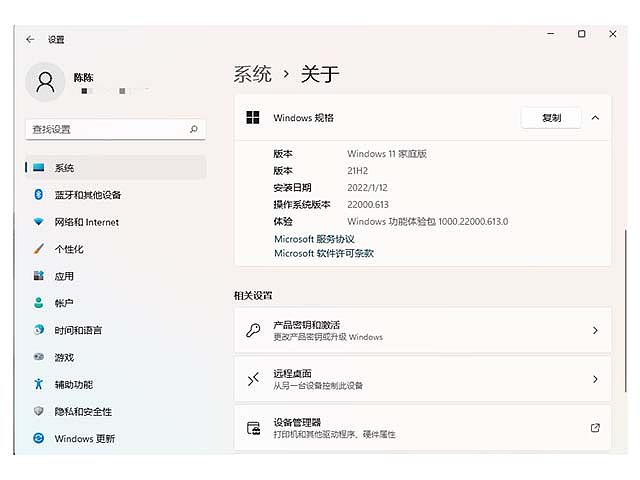Select 时间和语言 globe icon

[x=39, y=330]
